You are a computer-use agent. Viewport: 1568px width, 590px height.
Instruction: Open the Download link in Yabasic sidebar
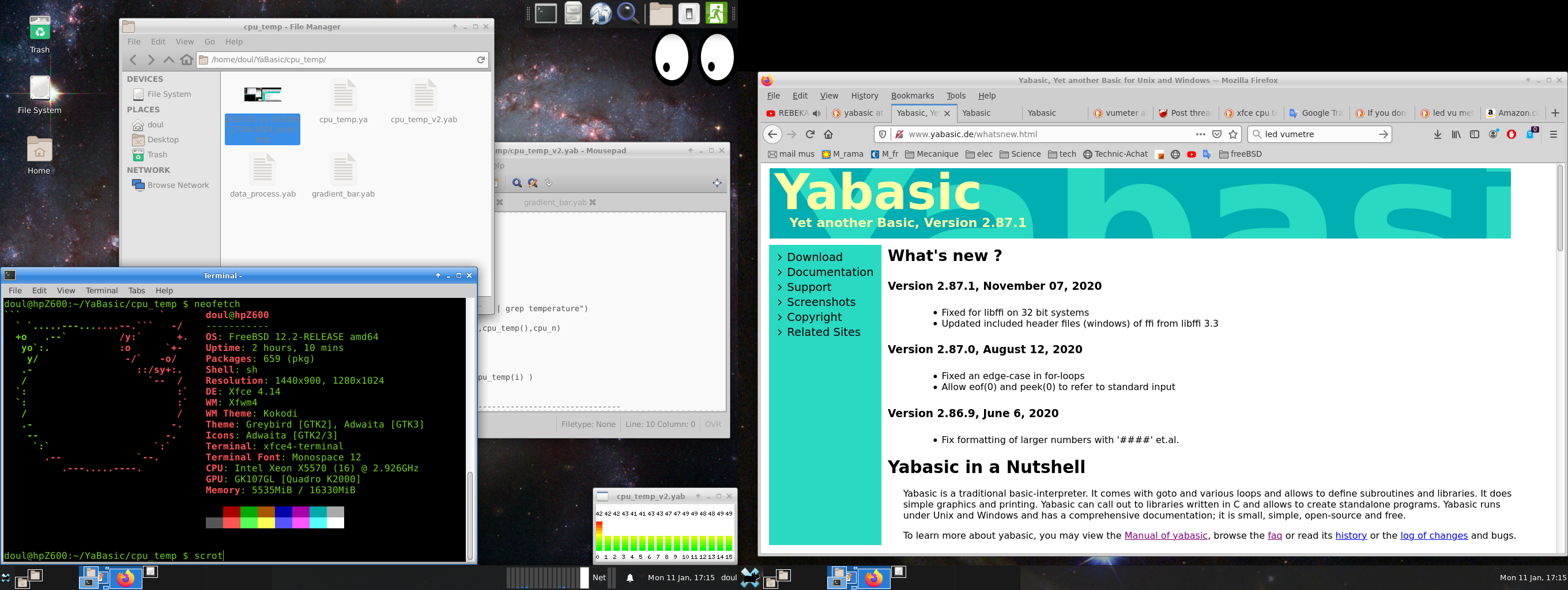click(815, 256)
